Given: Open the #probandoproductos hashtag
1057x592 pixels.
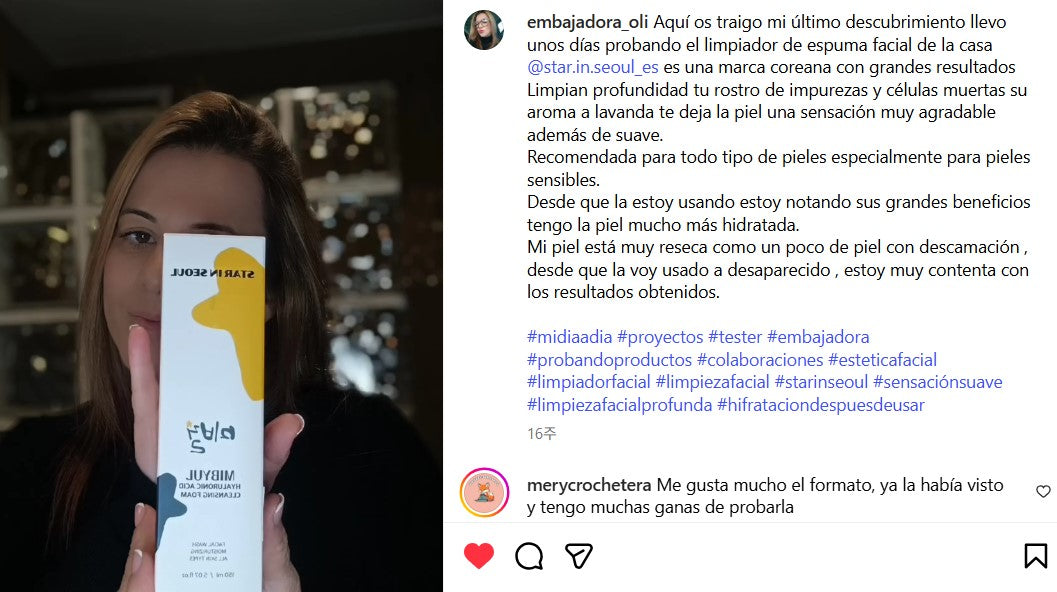Looking at the screenshot, I should point(609,360).
